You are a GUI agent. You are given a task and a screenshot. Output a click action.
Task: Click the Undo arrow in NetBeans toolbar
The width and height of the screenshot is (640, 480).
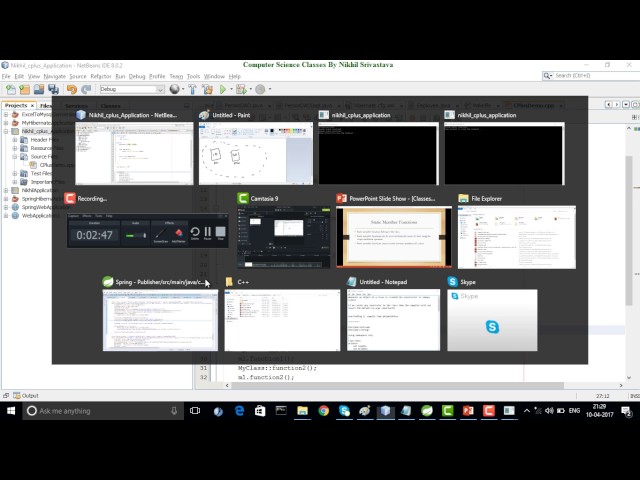[72, 89]
